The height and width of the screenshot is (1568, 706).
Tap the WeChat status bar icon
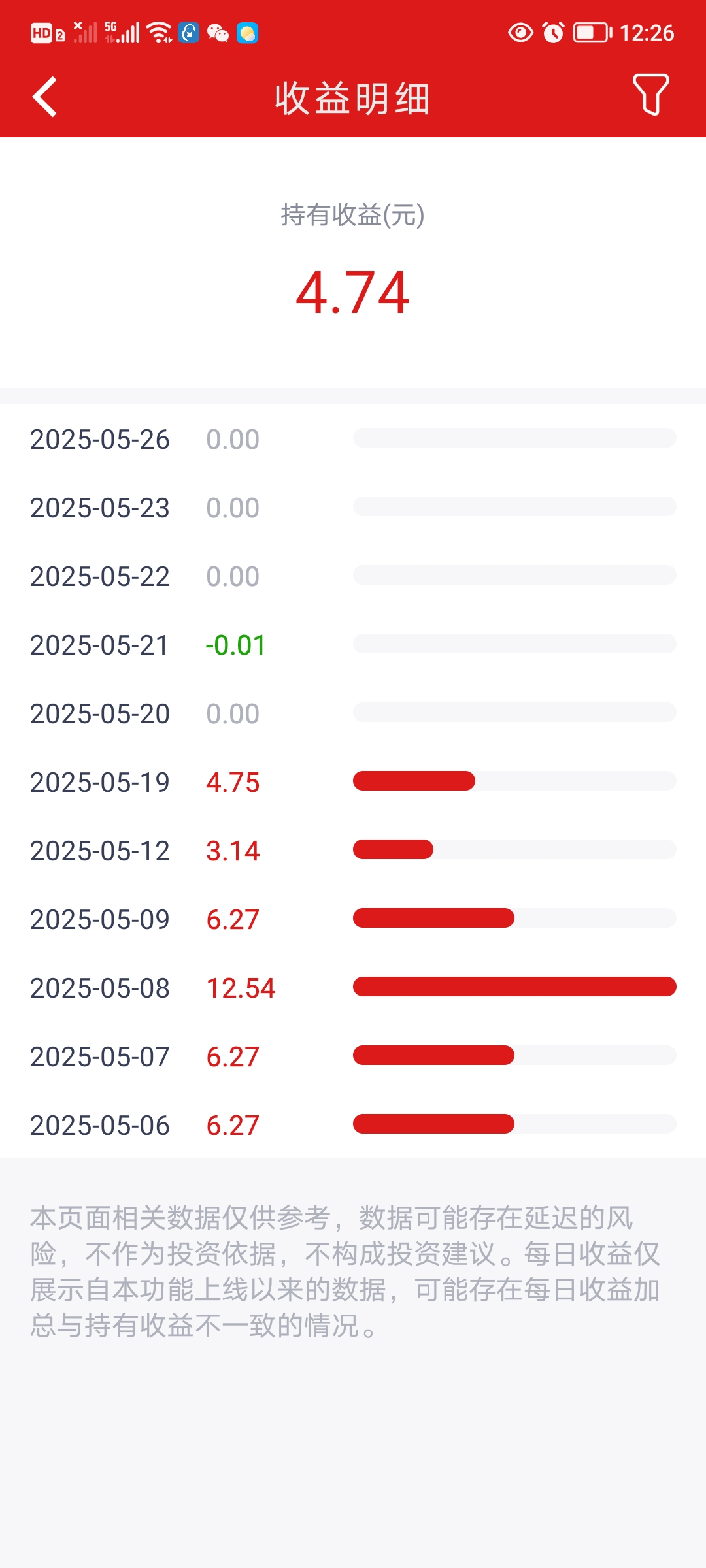point(218,33)
